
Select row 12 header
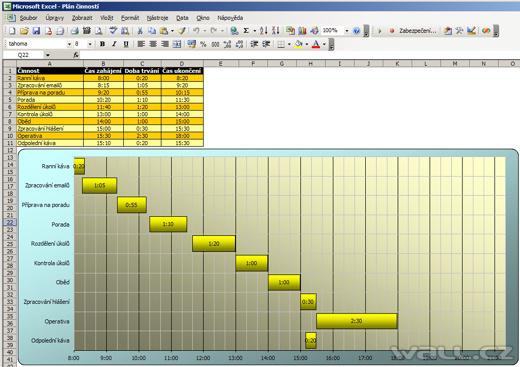tap(10, 150)
